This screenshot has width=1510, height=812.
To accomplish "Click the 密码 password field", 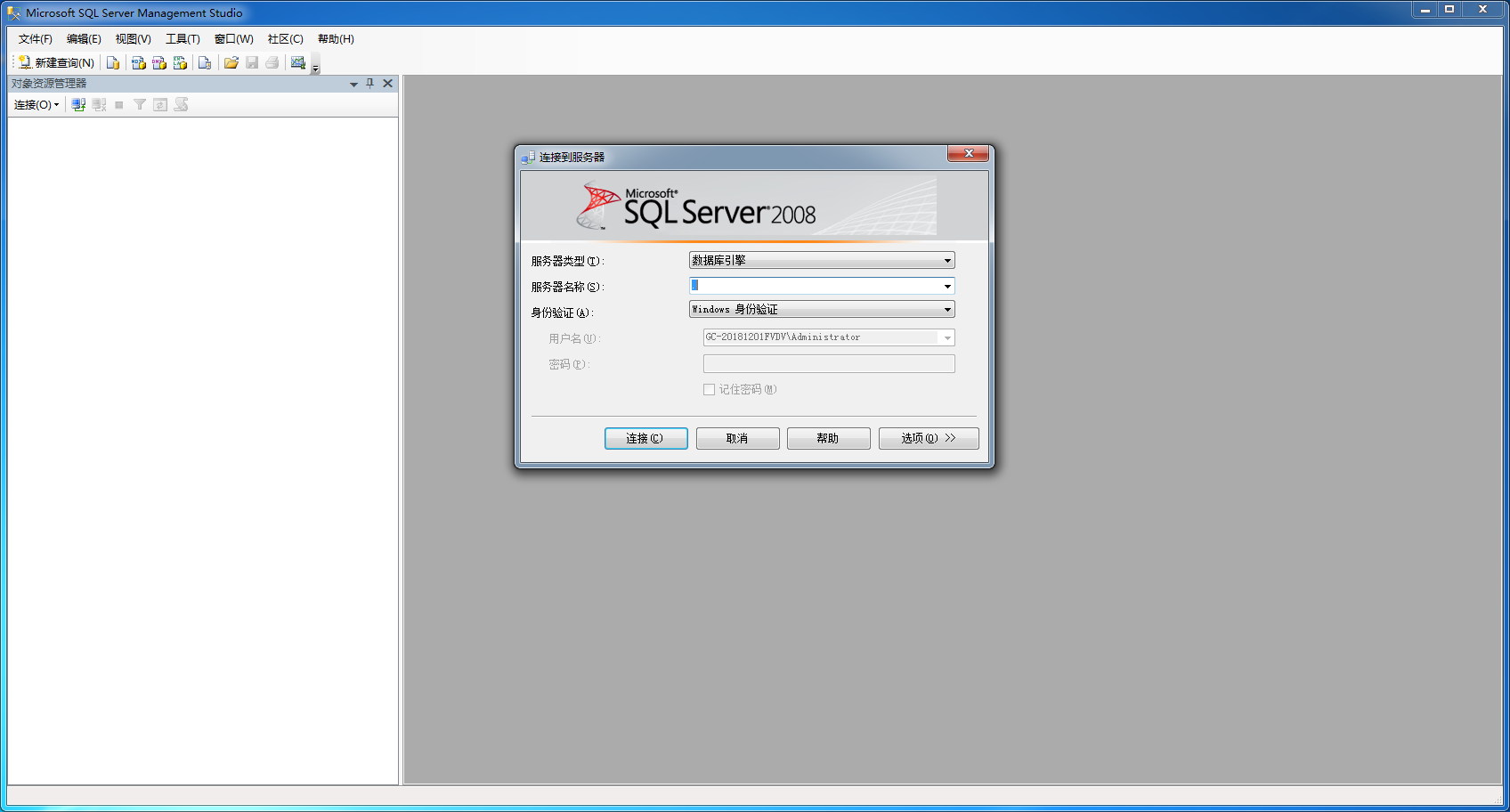I will point(829,363).
